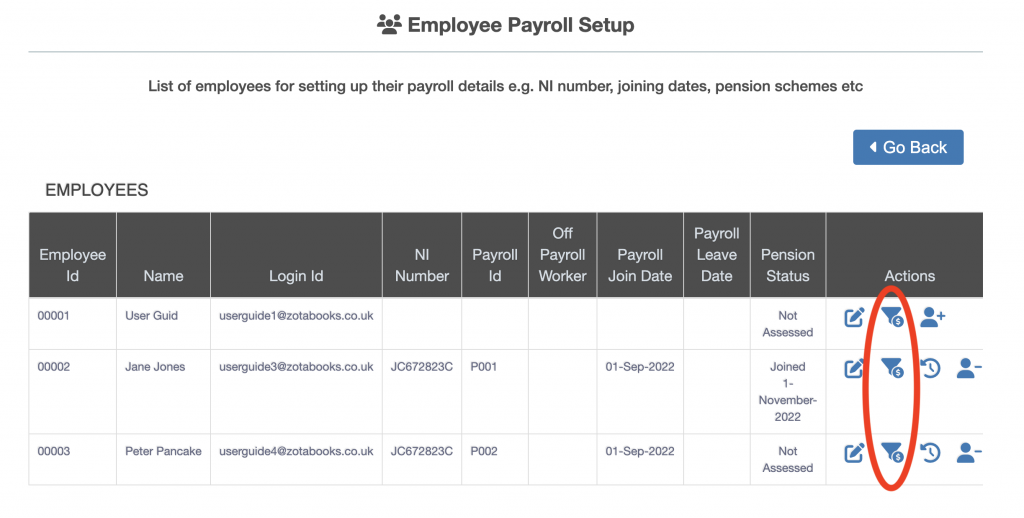Click the Payroll Join Date column header

pyautogui.click(x=640, y=265)
